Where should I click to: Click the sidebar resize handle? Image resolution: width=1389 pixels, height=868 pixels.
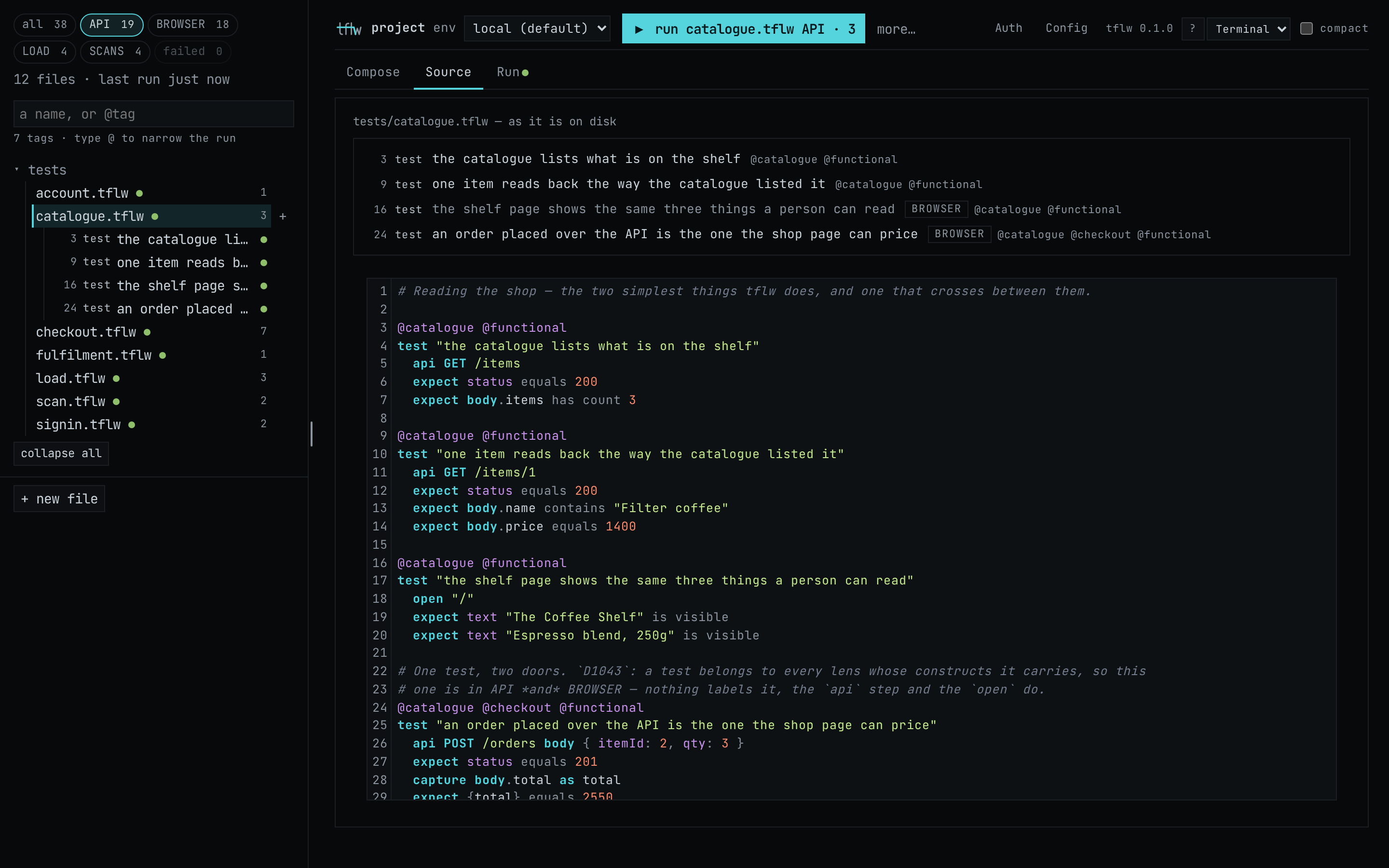point(311,434)
